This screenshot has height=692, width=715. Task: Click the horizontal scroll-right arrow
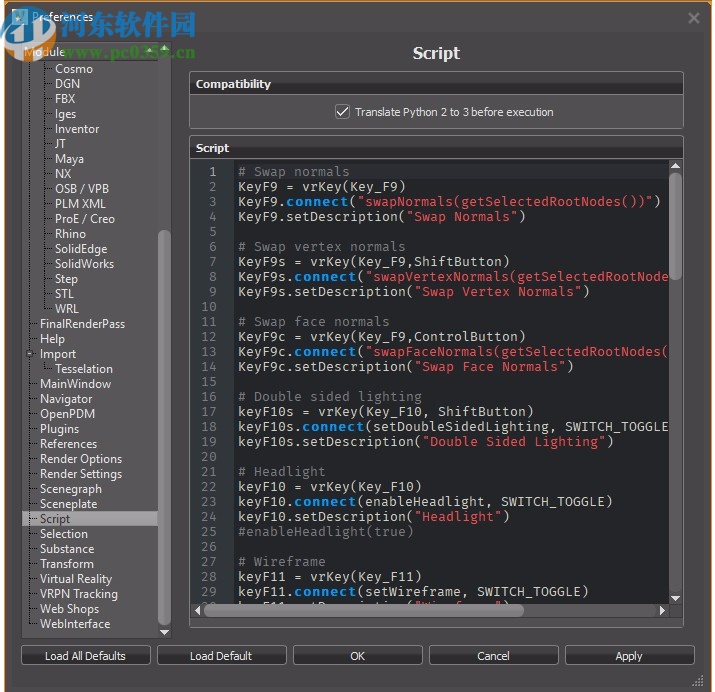[x=662, y=611]
